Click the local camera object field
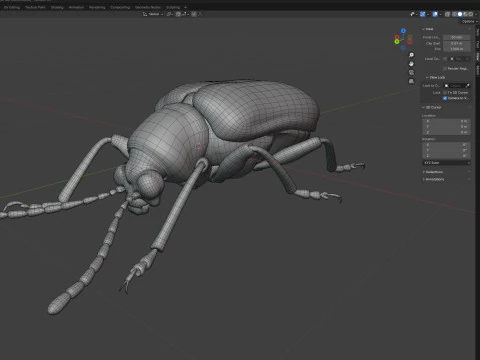480x360 pixels. pyautogui.click(x=460, y=59)
